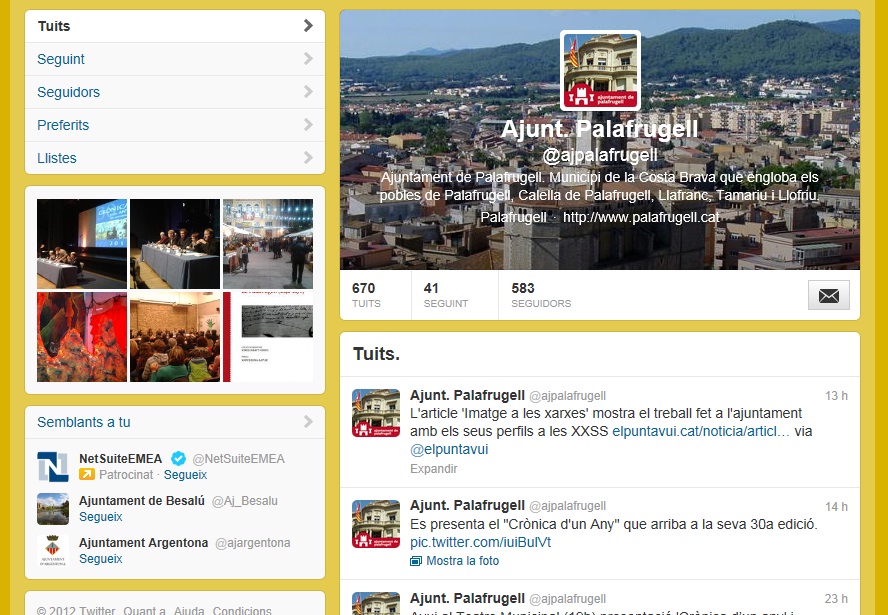Open the Semblants a tu section heading
888x615 pixels.
click(84, 422)
